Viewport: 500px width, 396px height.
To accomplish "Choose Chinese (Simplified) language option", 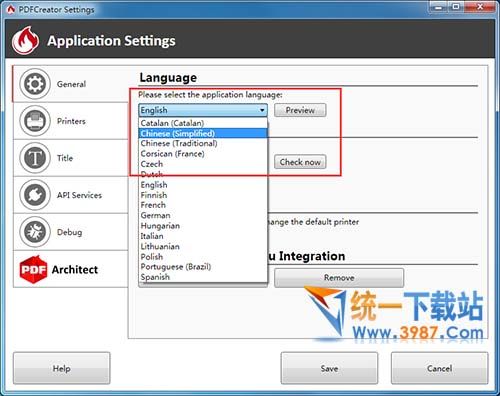I will tap(203, 133).
